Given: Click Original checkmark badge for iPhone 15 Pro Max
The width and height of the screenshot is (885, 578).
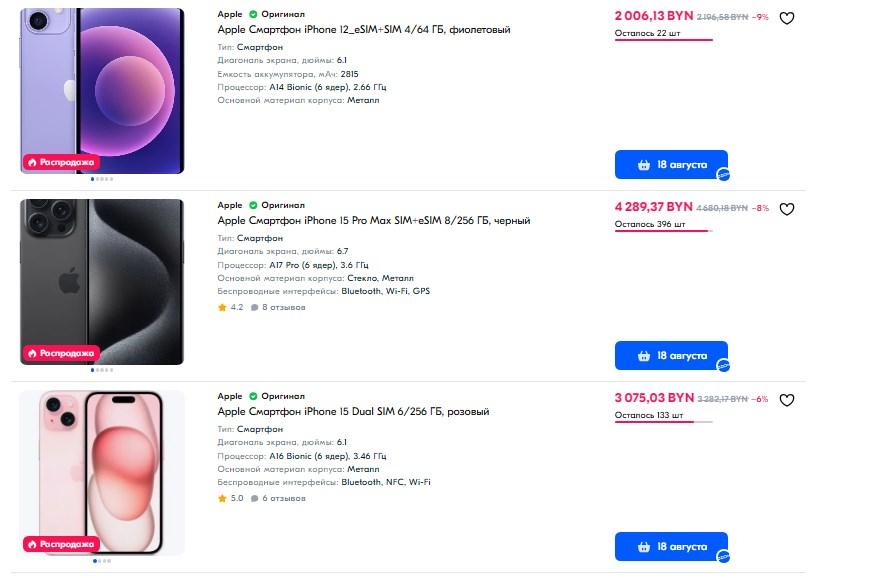Looking at the screenshot, I should pos(253,205).
